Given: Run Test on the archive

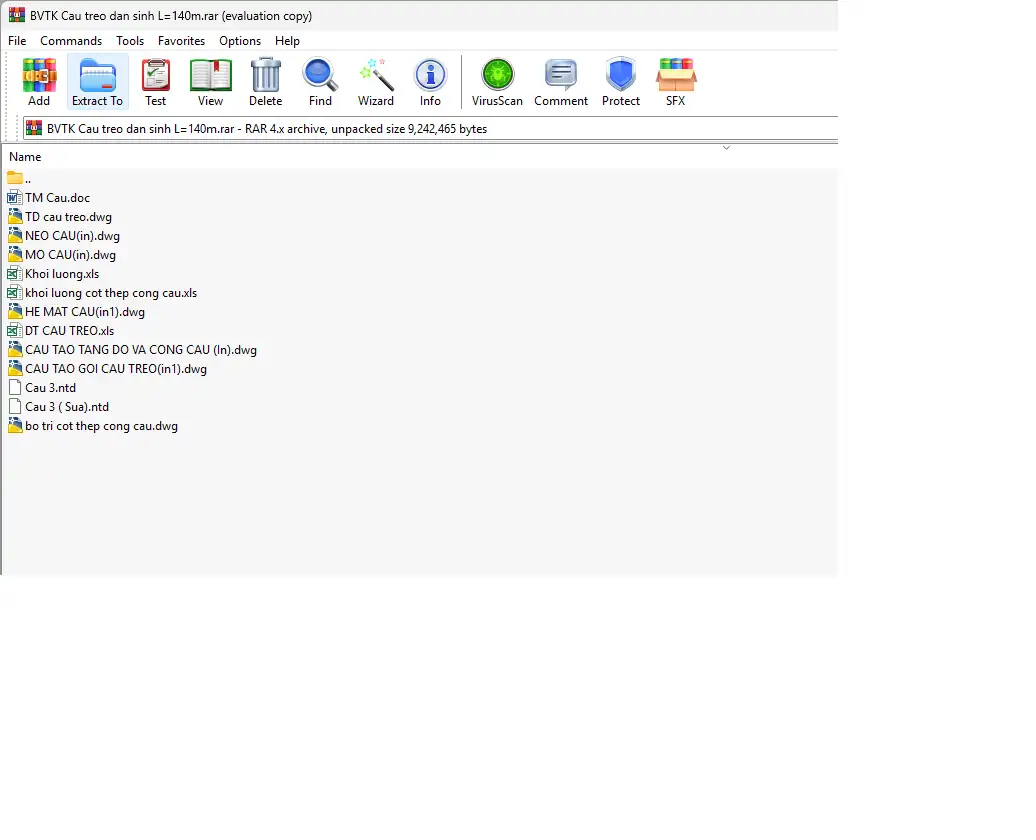Looking at the screenshot, I should 155,81.
